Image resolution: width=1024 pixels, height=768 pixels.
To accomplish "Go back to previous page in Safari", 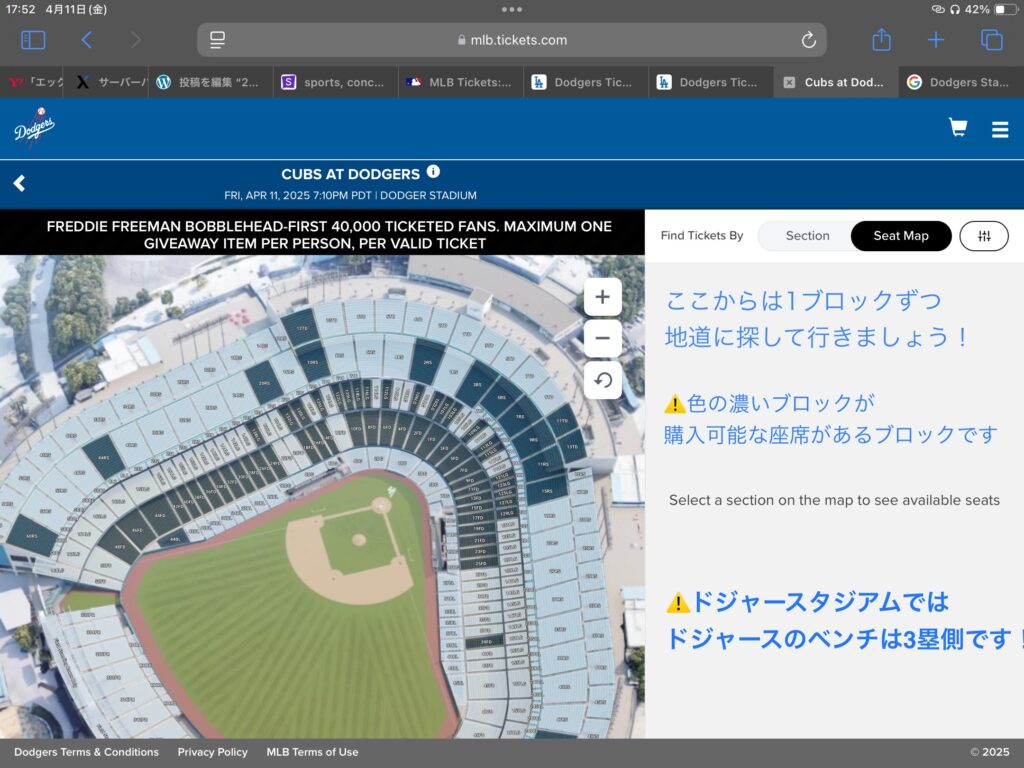I will (x=86, y=40).
